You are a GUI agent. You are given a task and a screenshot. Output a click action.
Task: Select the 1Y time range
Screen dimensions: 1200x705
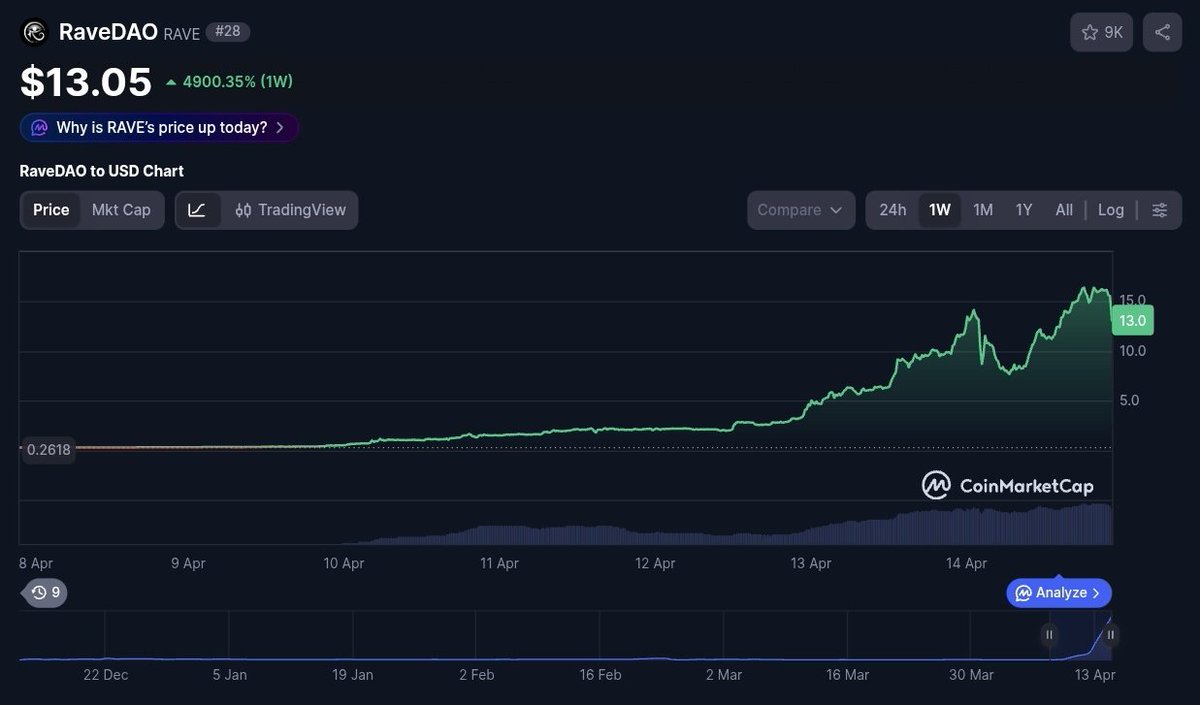[1024, 210]
